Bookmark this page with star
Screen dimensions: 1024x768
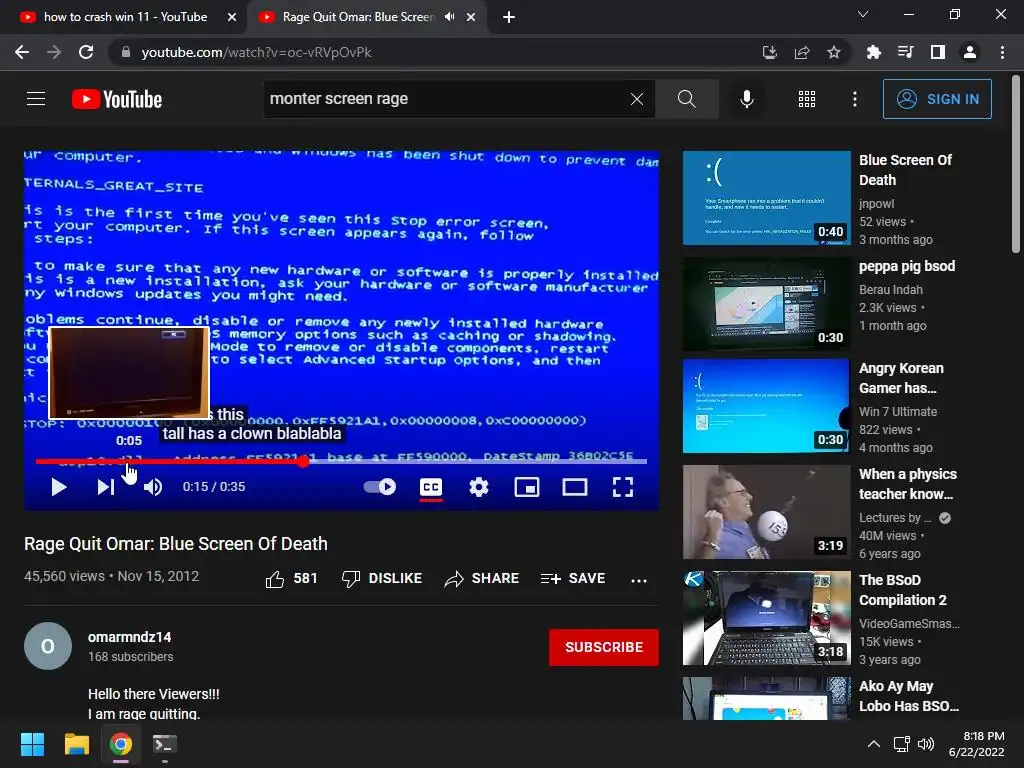tap(834, 52)
